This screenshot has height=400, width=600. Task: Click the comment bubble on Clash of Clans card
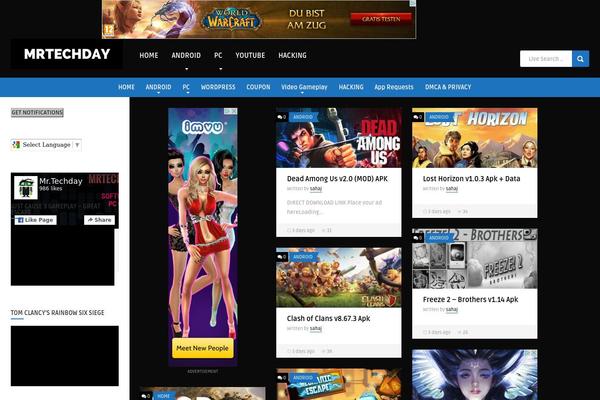click(x=282, y=257)
